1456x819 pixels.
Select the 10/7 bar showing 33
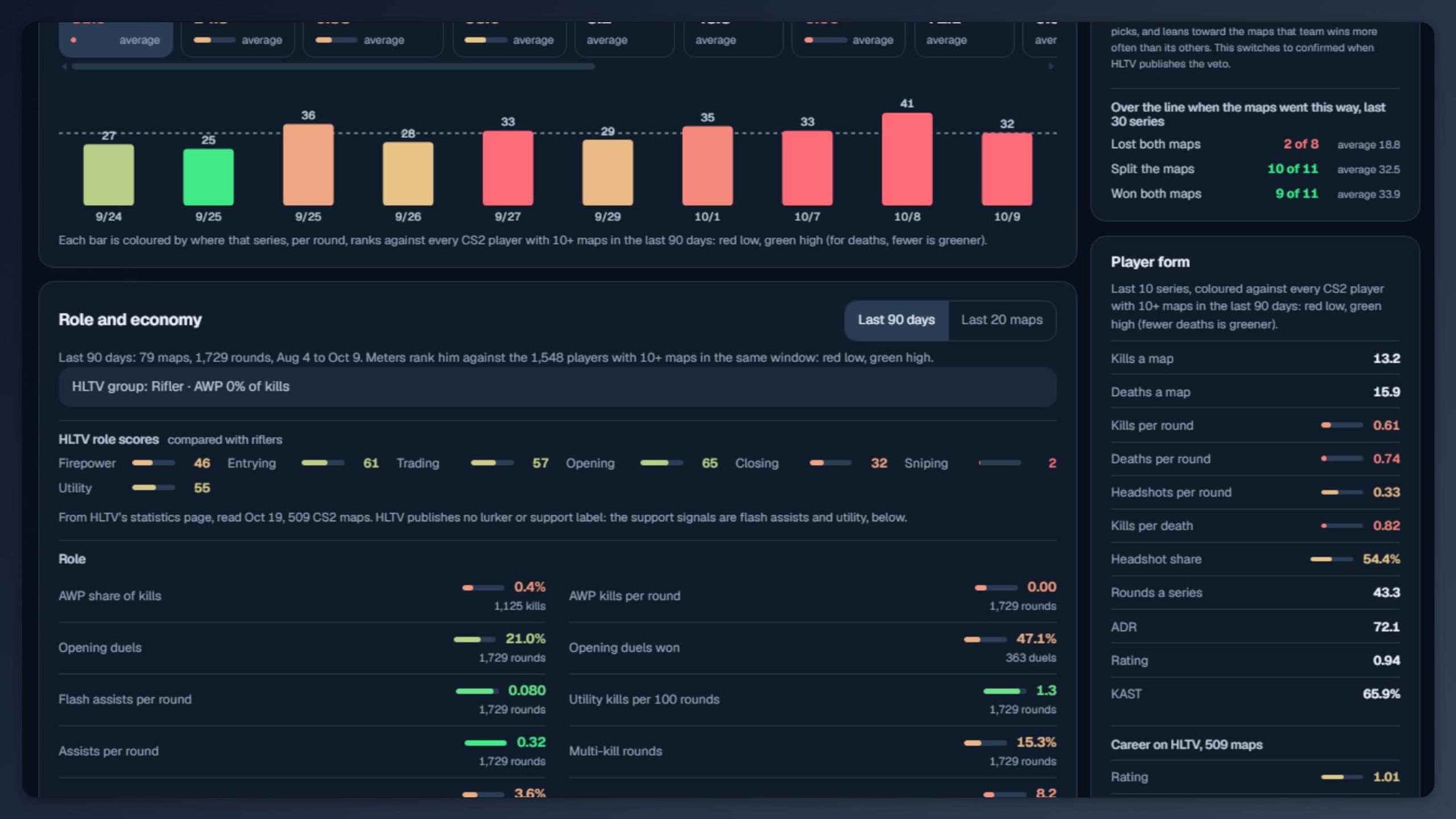[x=807, y=168]
